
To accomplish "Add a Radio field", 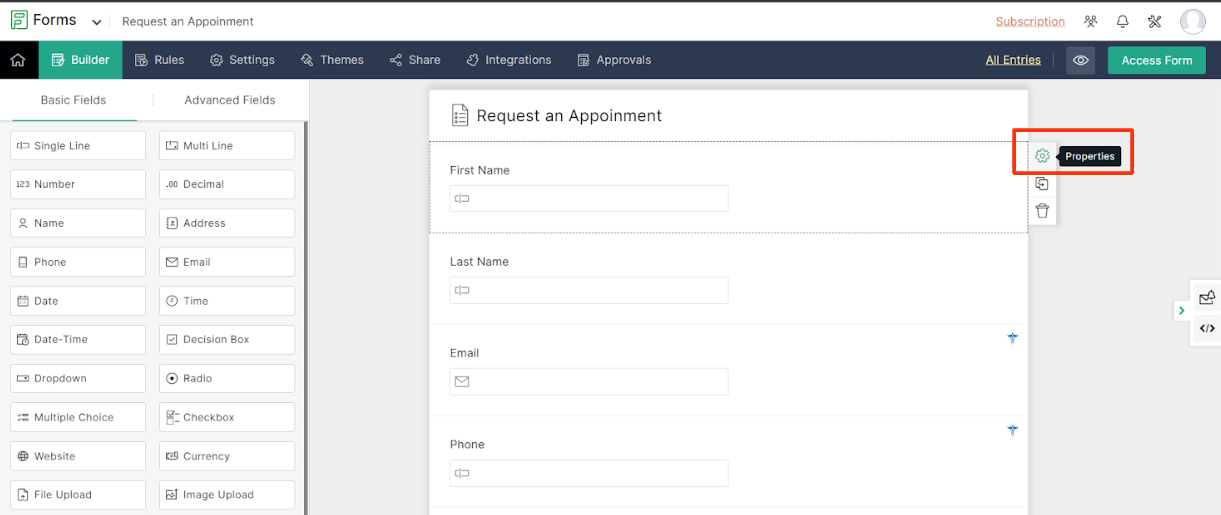I will 227,378.
